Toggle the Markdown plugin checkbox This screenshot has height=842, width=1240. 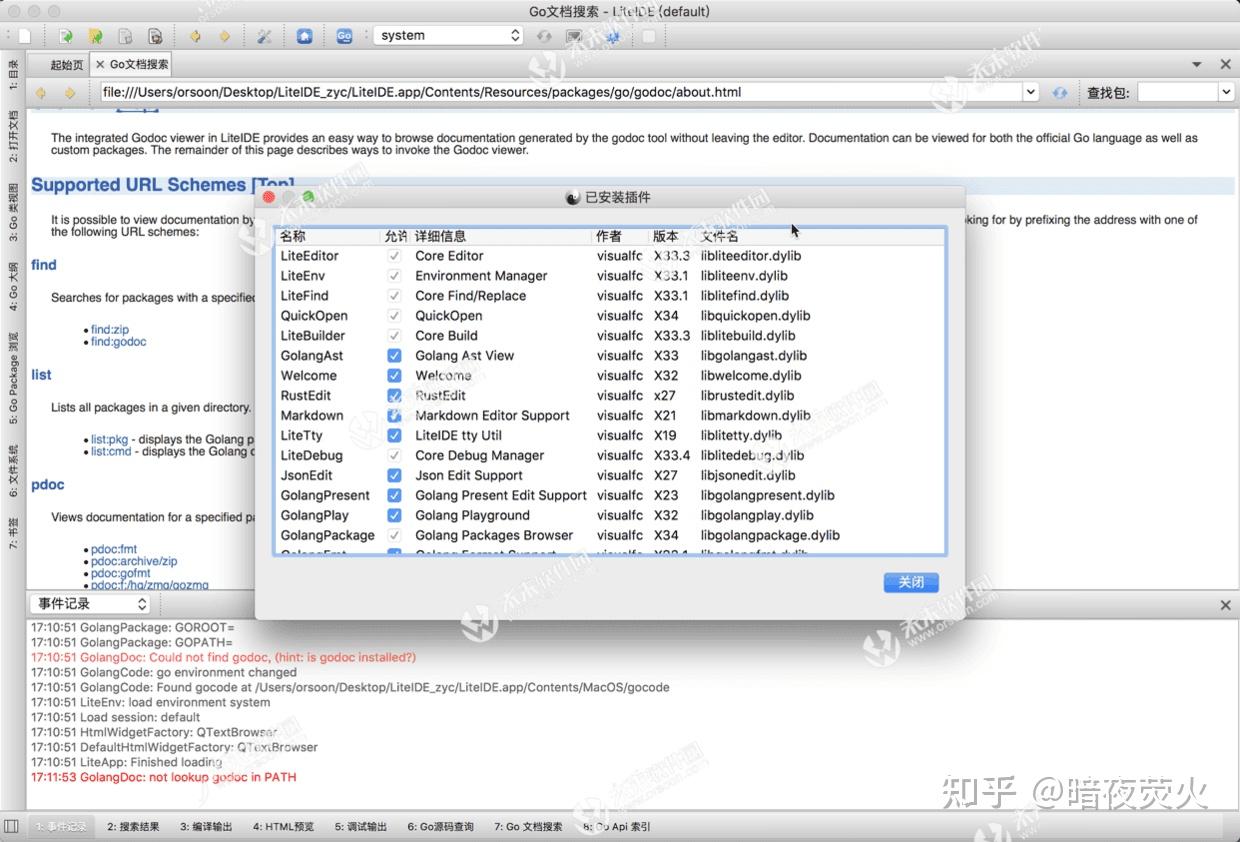(394, 416)
